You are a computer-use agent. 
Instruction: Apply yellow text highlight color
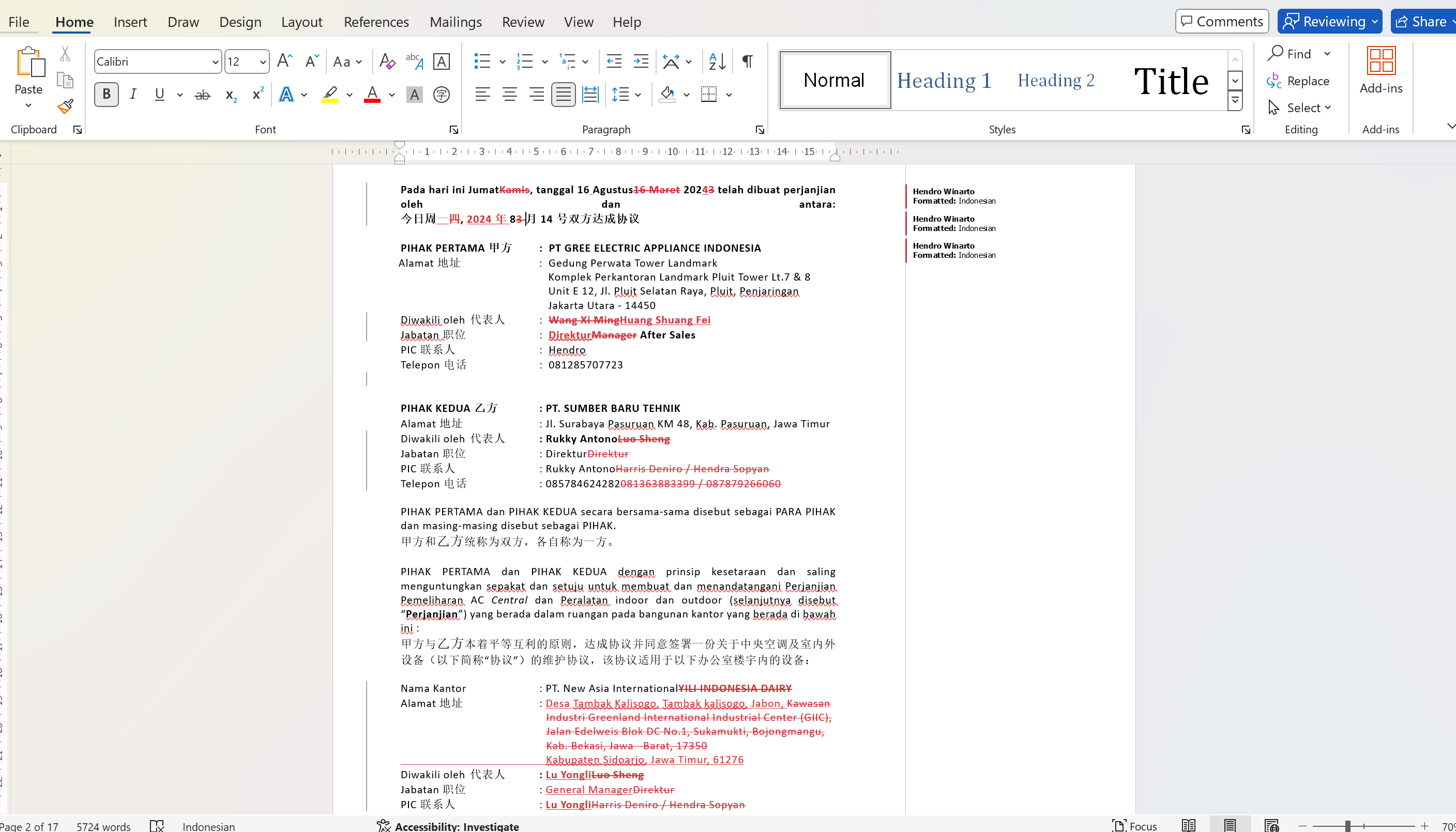pyautogui.click(x=330, y=94)
